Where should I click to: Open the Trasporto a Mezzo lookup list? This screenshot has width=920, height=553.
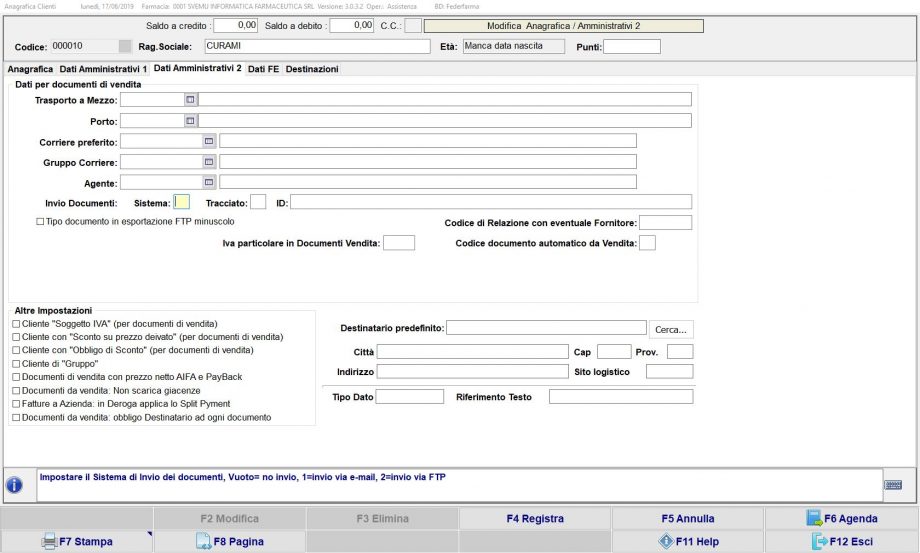tap(190, 100)
